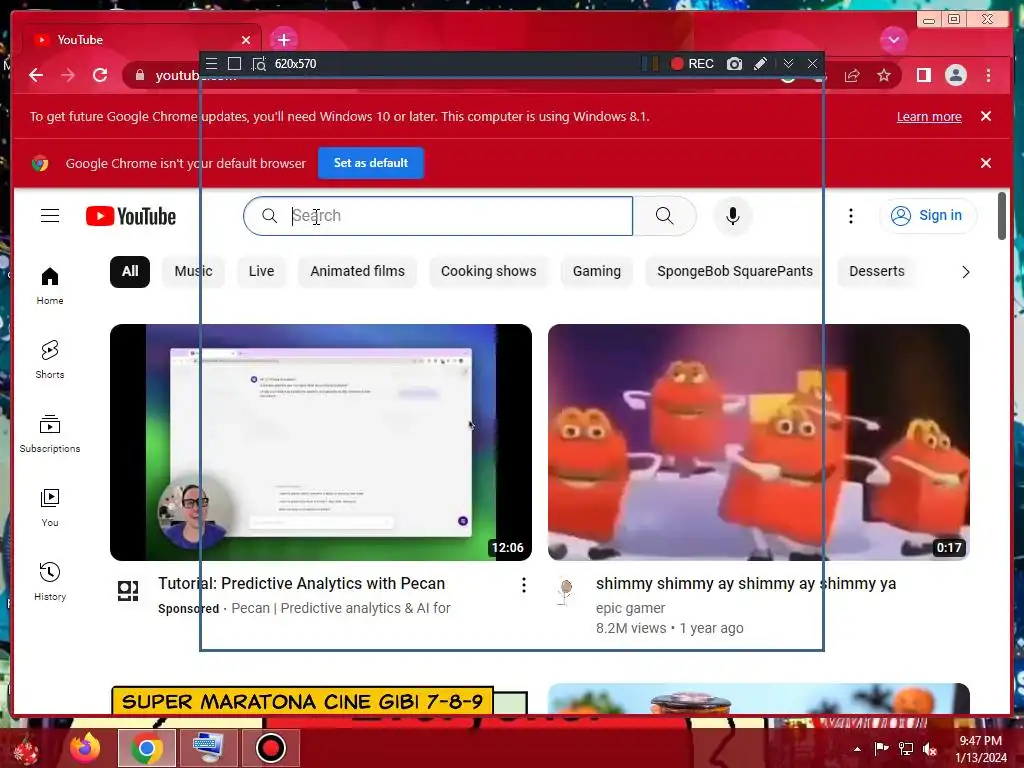
Task: Open the shimmy shimmy ay video thumbnail
Action: [x=759, y=442]
